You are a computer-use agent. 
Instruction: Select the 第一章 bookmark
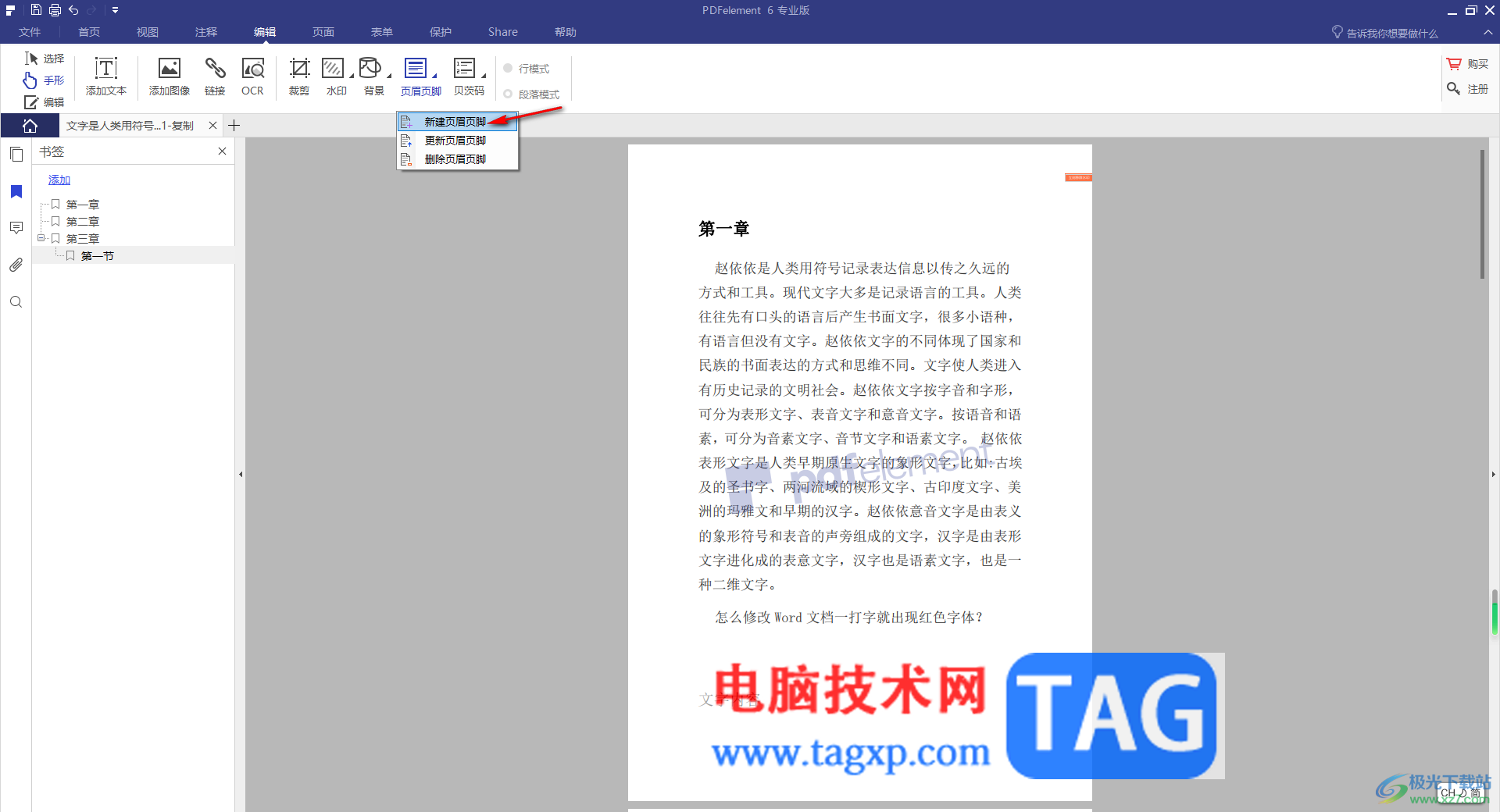point(83,205)
